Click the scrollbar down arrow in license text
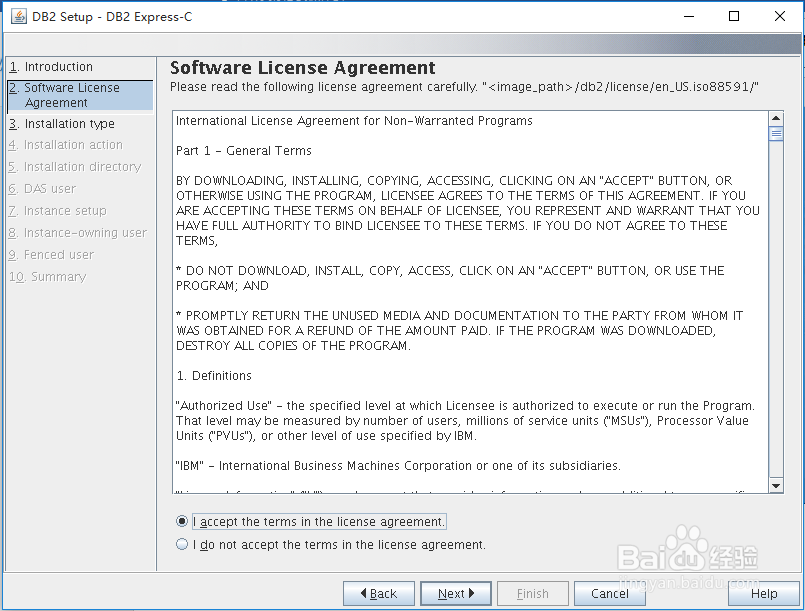Viewport: 805px width, 611px height. tap(776, 485)
